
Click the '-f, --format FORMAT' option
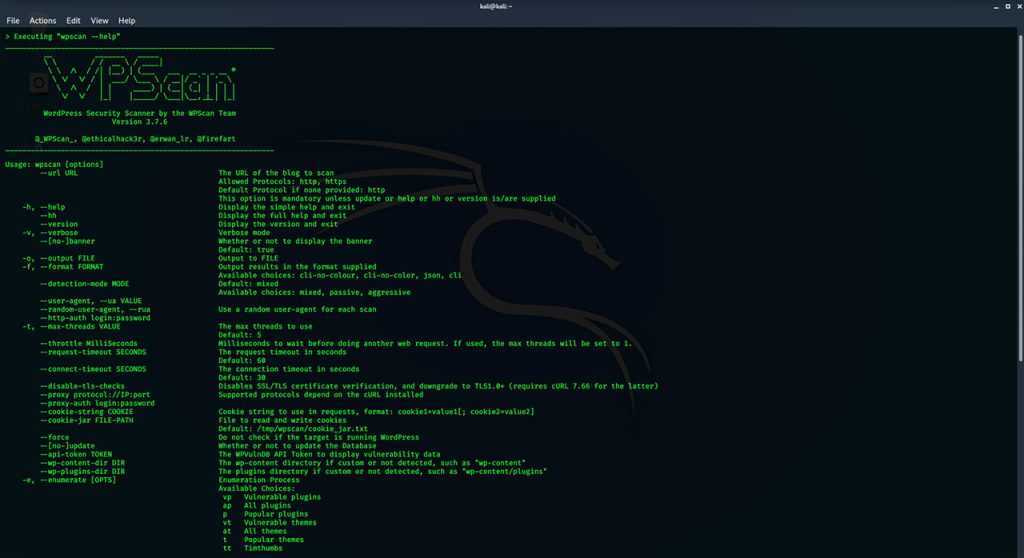tap(63, 266)
